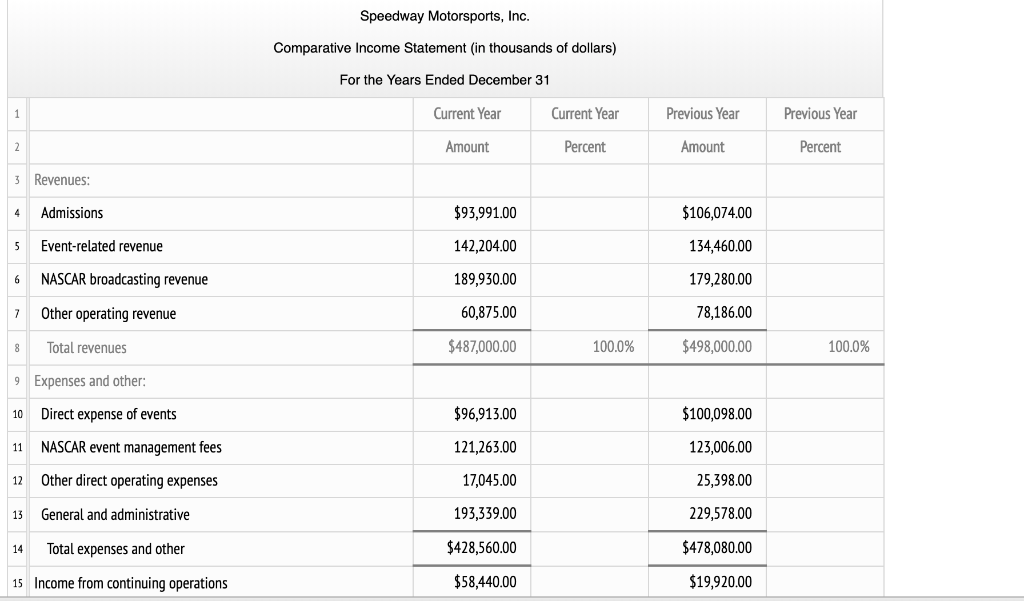1024x601 pixels.
Task: Select the Other direct operating expenses $25,398.00 cell
Action: [x=707, y=481]
